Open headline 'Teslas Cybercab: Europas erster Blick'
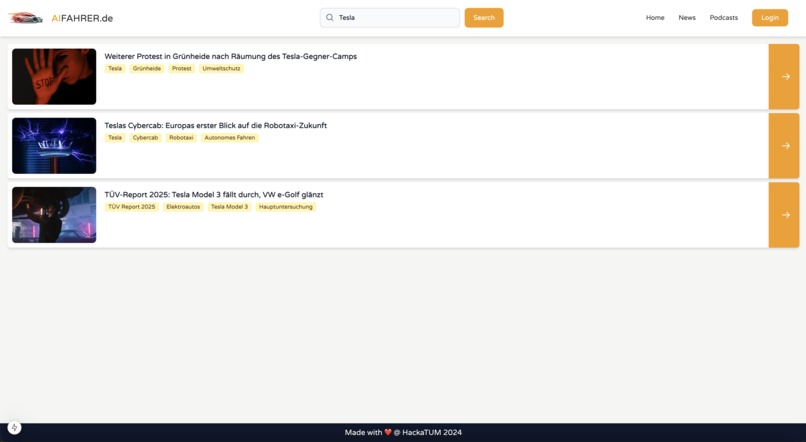Screen dimensions: 806x442 click(215, 125)
